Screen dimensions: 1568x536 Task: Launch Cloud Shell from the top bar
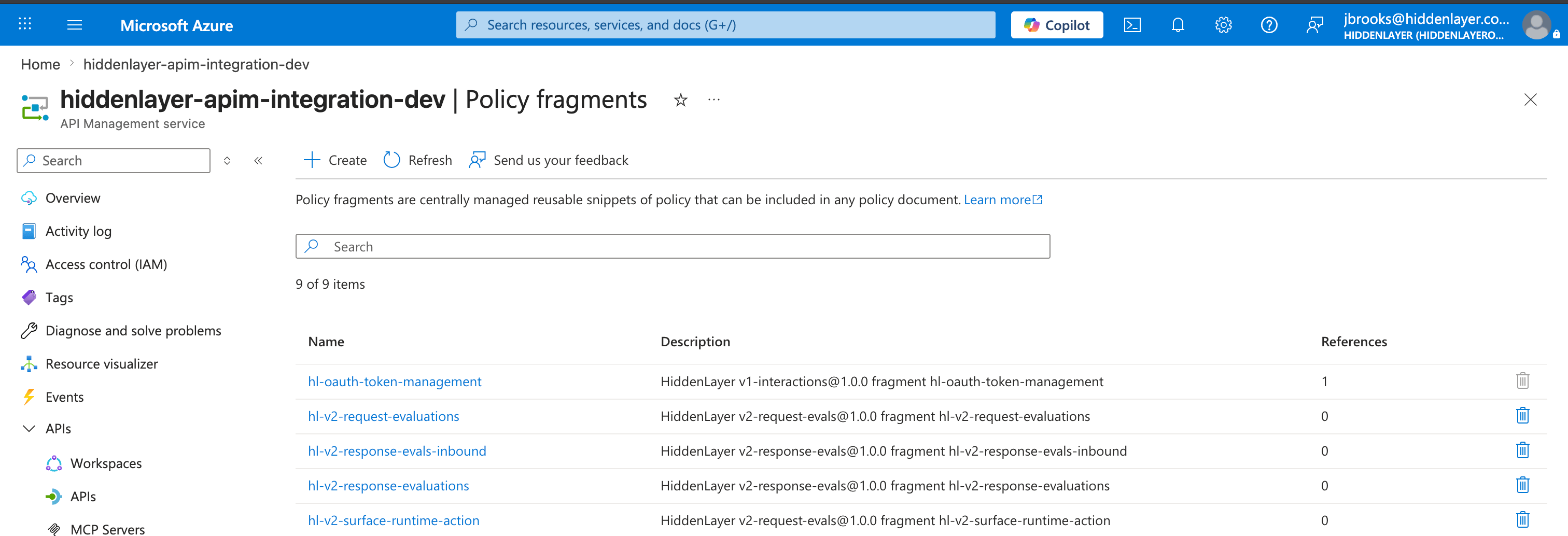pos(1131,25)
